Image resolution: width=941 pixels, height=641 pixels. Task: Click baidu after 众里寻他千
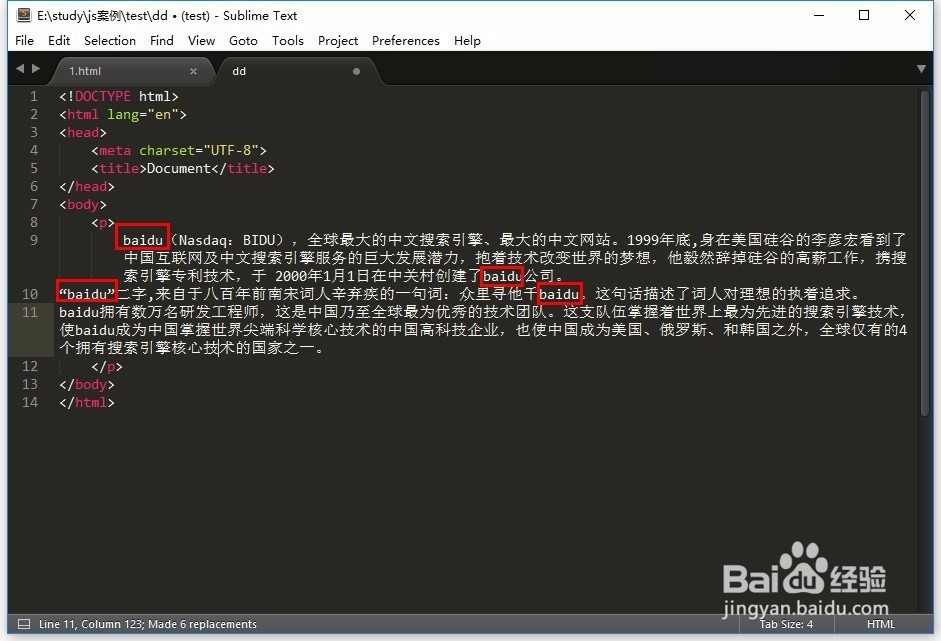(559, 294)
